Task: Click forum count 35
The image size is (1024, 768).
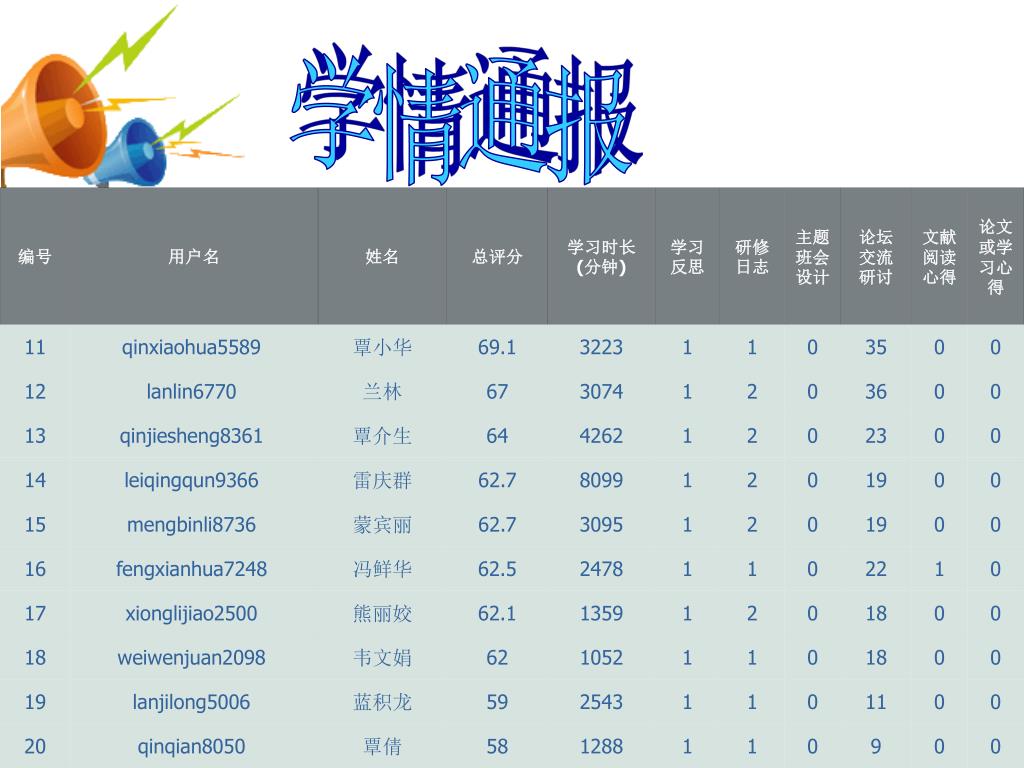Action: (x=876, y=347)
